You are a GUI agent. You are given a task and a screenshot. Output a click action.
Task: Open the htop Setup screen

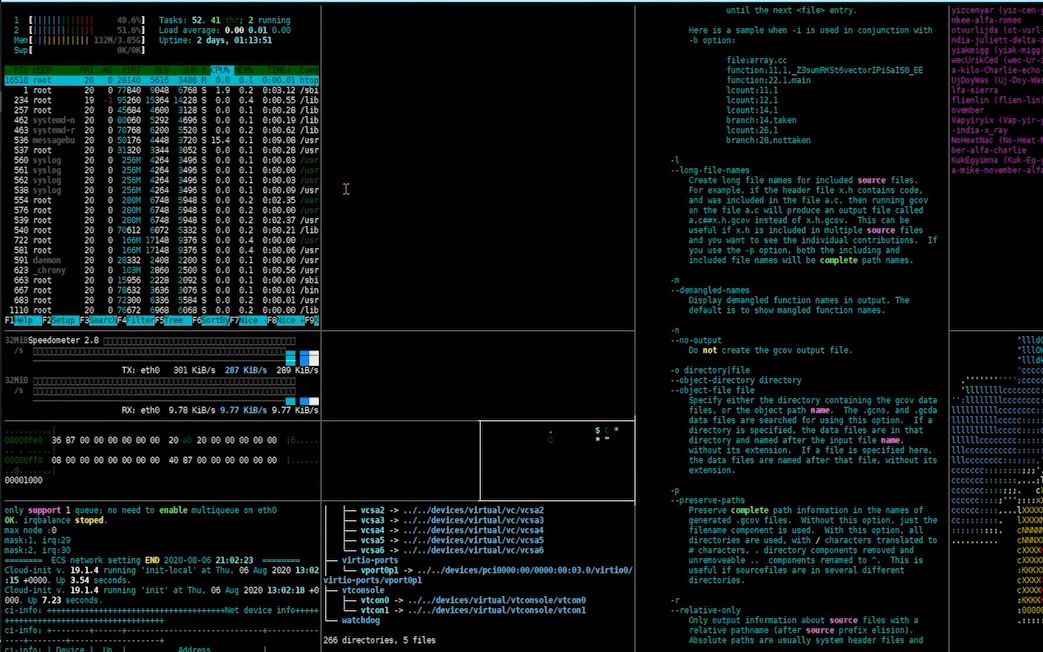60,321
